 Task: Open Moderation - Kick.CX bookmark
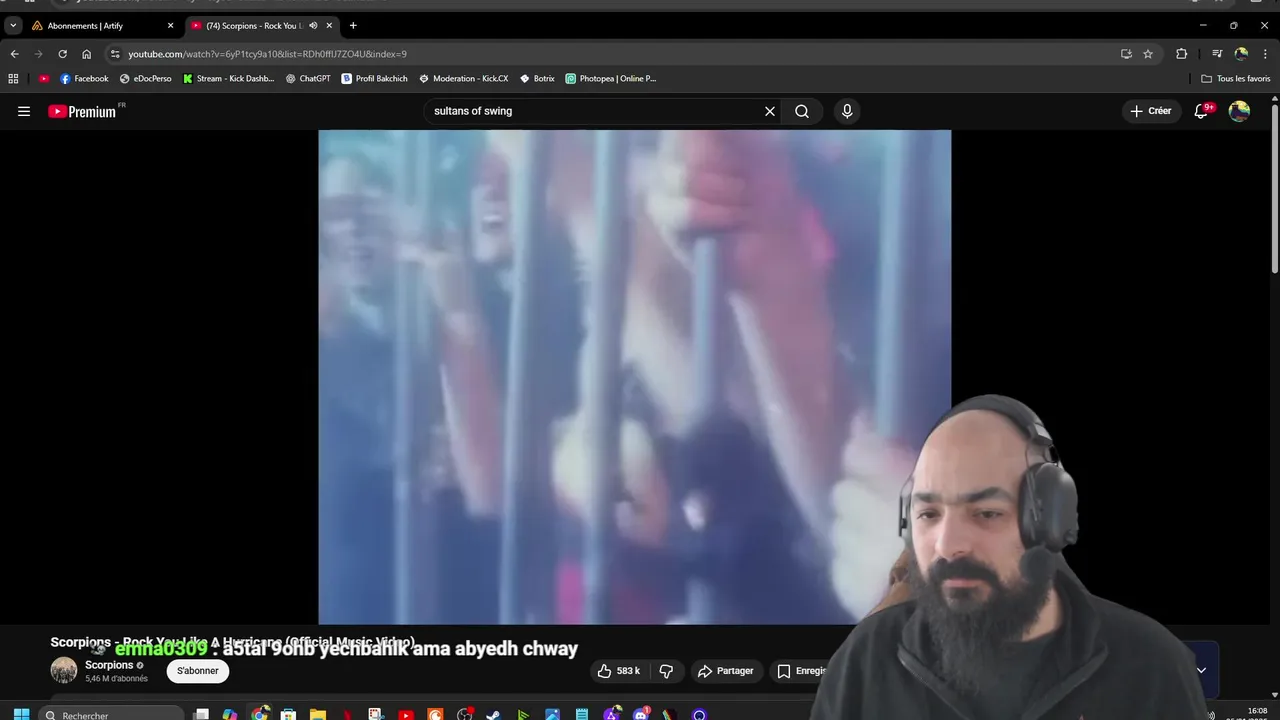coord(464,78)
